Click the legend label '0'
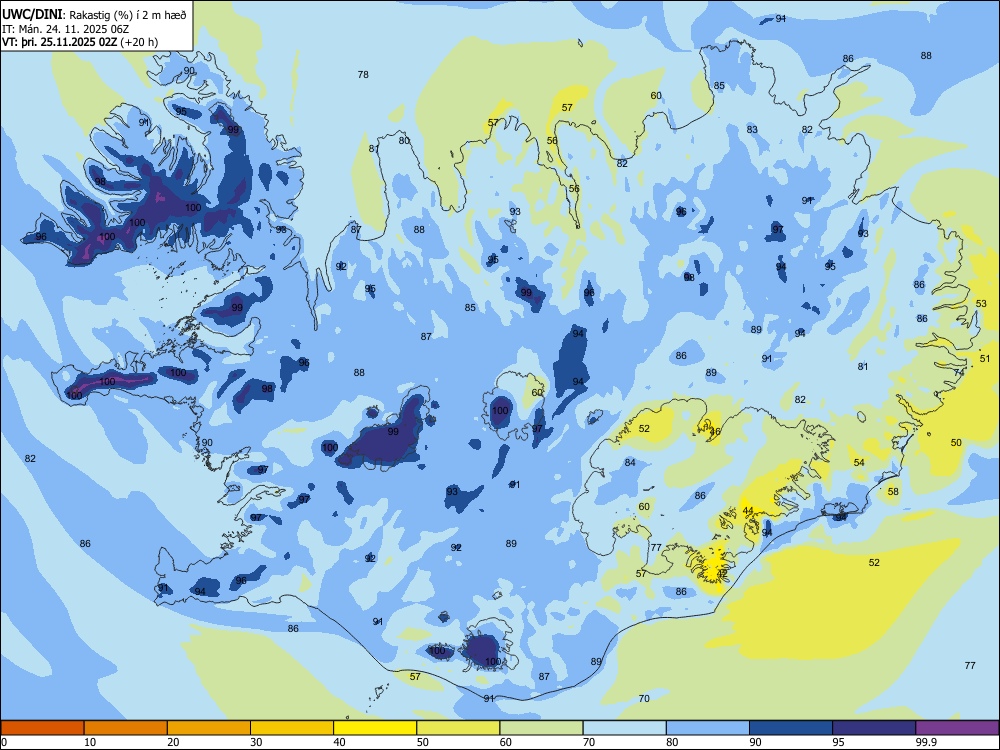The image size is (1000, 750). coord(4,742)
